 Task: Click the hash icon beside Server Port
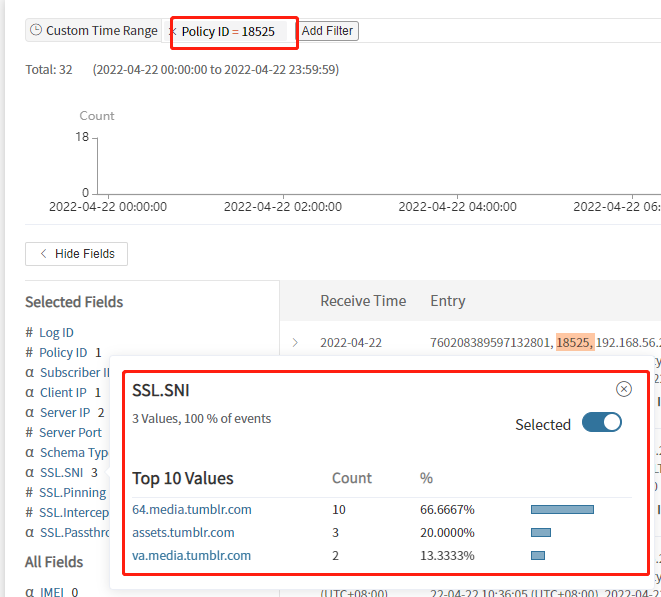[29, 432]
